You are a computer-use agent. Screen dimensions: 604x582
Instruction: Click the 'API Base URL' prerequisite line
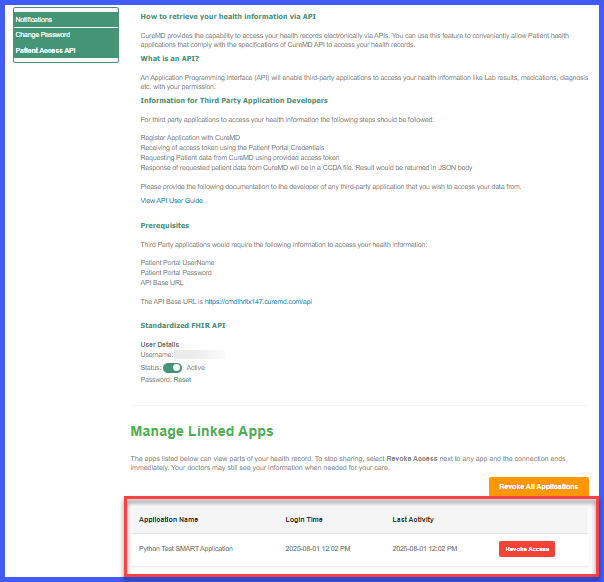(x=162, y=283)
